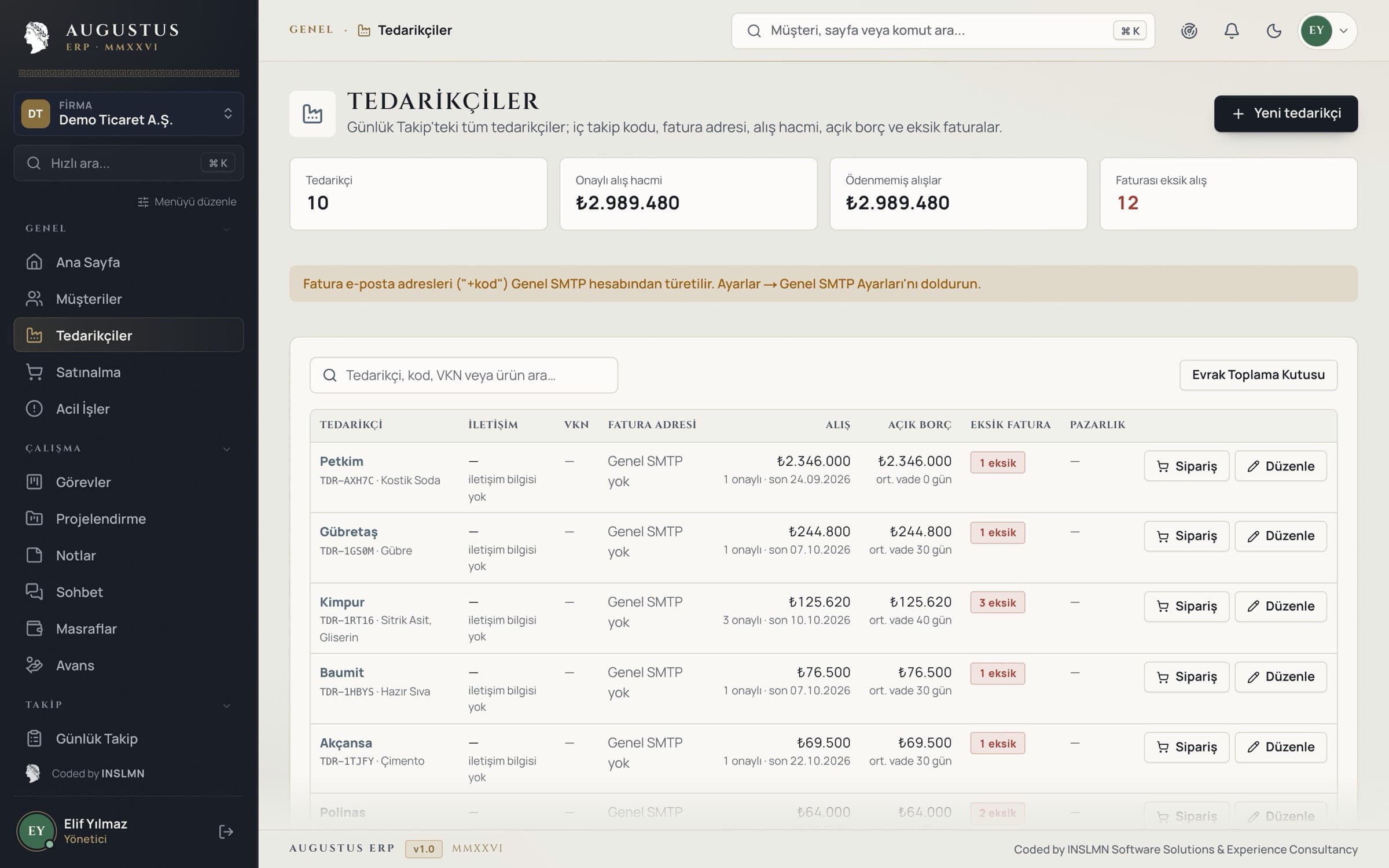Image resolution: width=1389 pixels, height=868 pixels.
Task: Click Düzenle for Akçansa
Action: pyautogui.click(x=1281, y=746)
